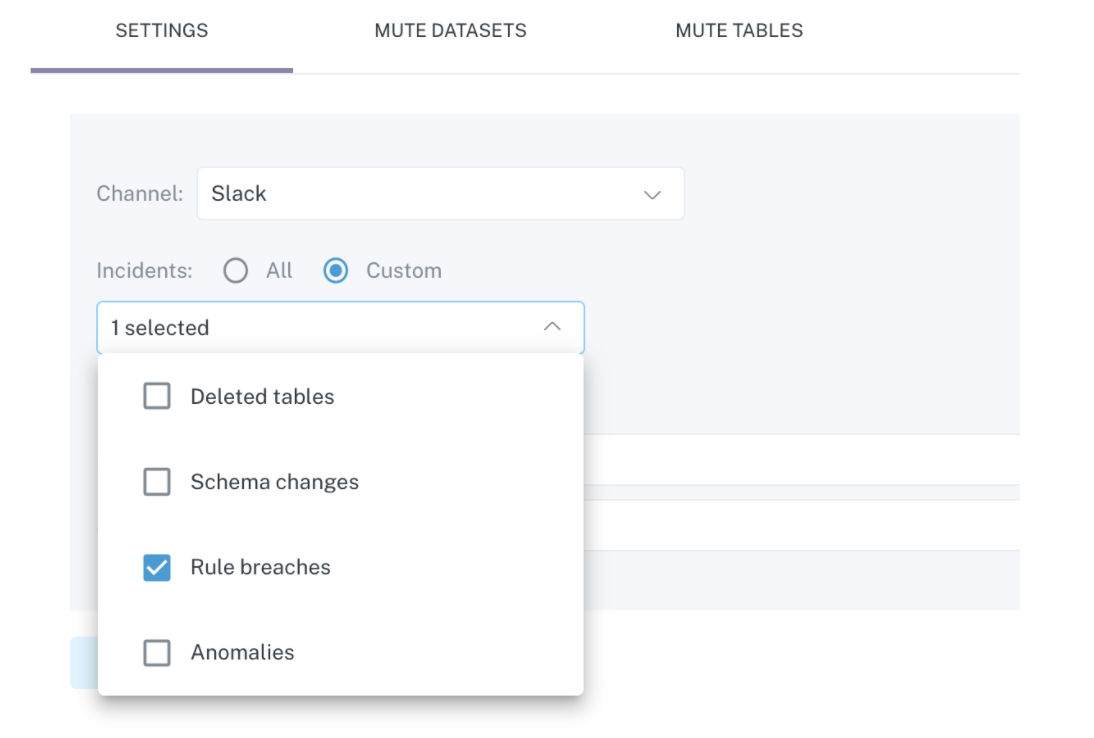
Task: Collapse the incidents dropdown using its up chevron
Action: (552, 327)
